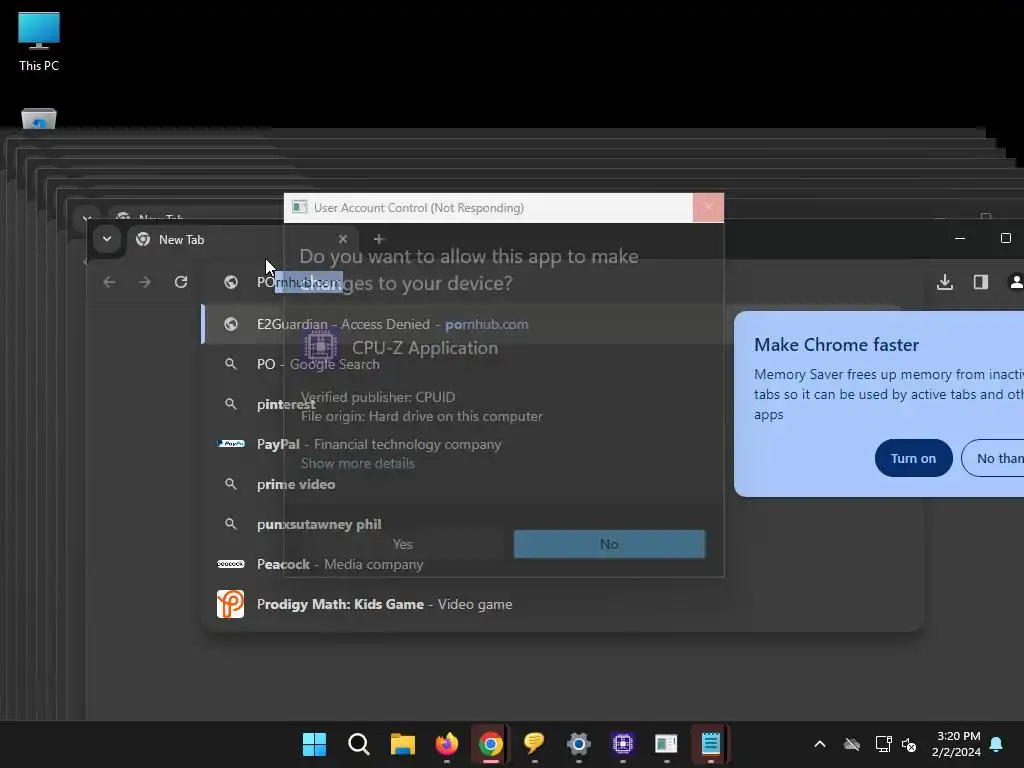Open the User Account Control taskbar item

click(x=666, y=744)
